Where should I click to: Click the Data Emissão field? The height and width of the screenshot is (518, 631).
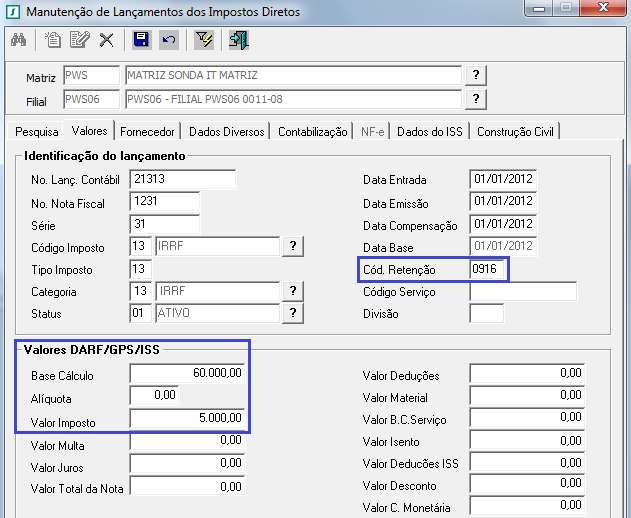(503, 201)
